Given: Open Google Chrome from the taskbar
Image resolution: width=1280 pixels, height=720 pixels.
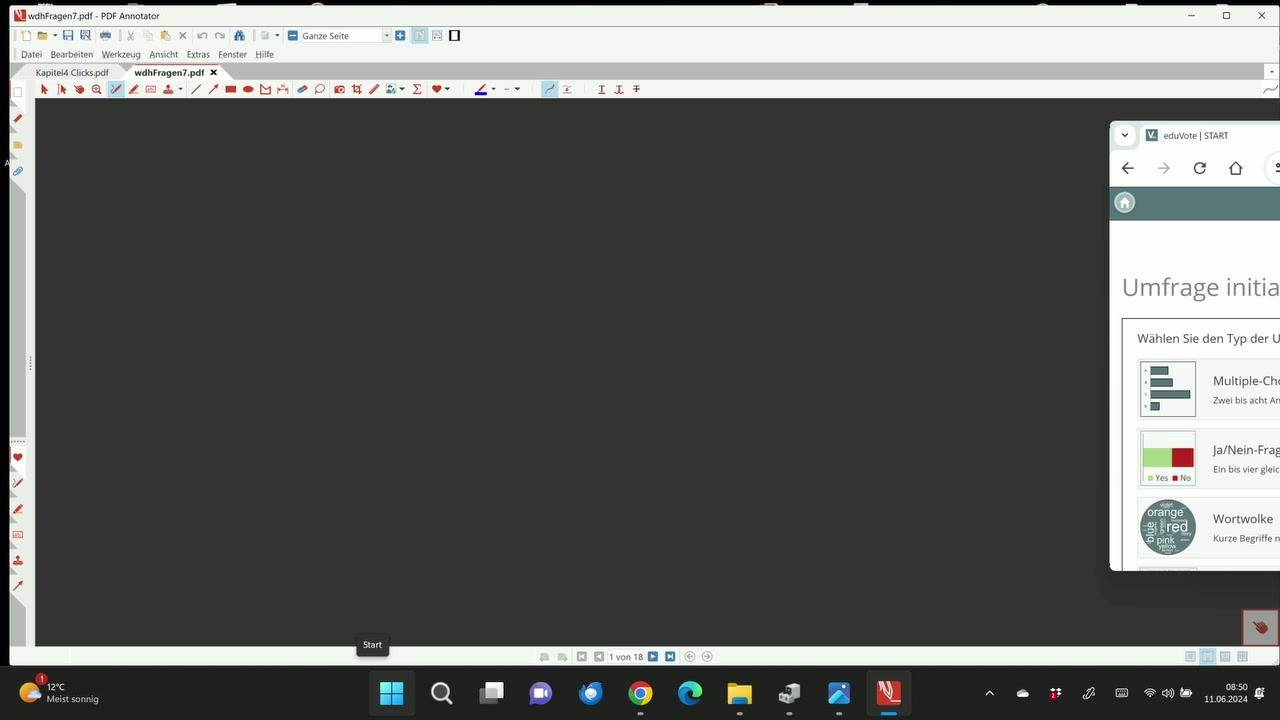Looking at the screenshot, I should pyautogui.click(x=640, y=693).
